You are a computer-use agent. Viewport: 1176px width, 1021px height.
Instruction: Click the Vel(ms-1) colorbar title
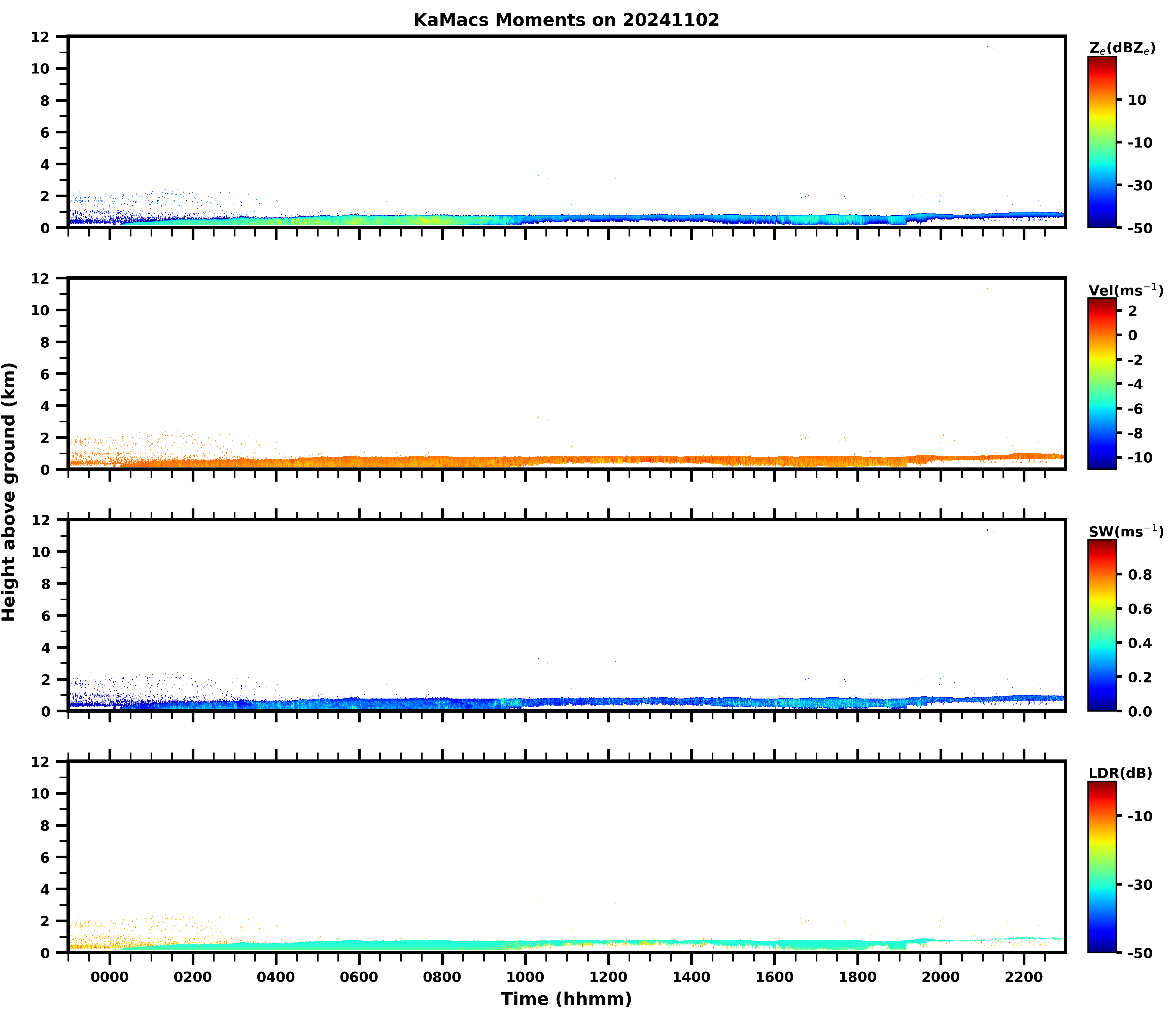click(x=1125, y=290)
